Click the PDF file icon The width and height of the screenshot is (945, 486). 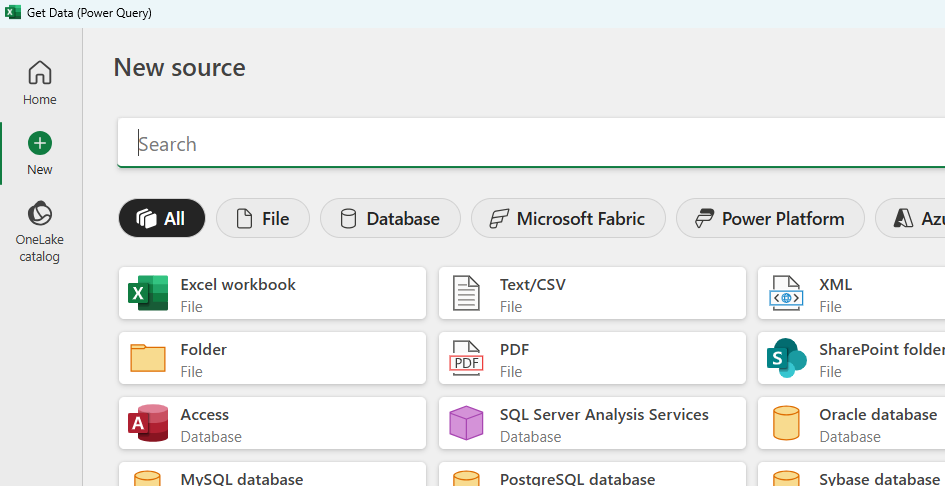466,358
